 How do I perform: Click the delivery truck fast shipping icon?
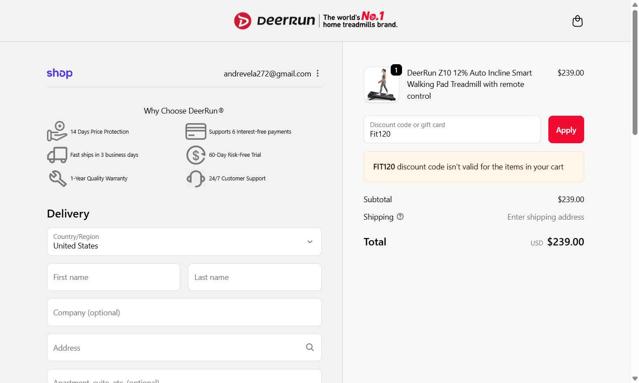coord(57,155)
